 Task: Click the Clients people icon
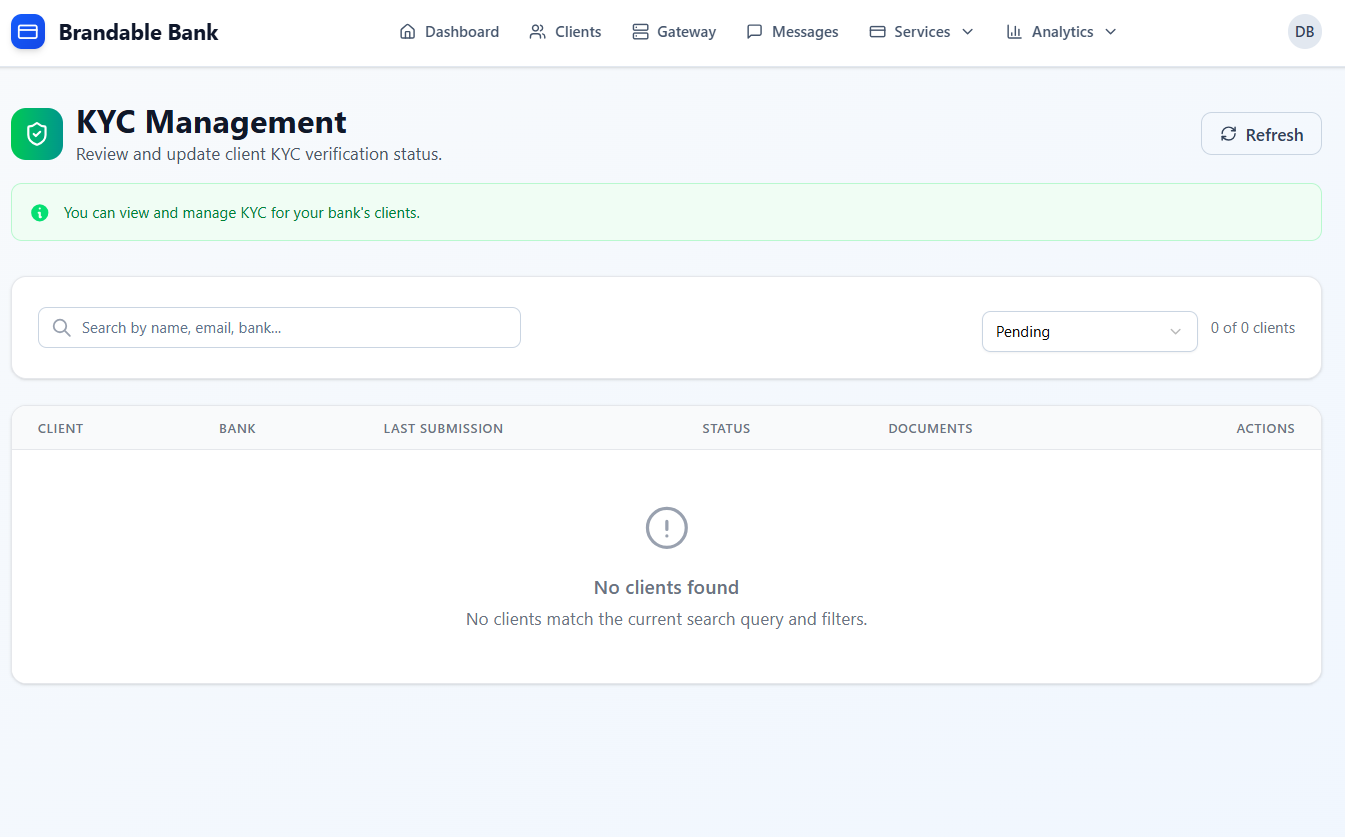[x=536, y=31]
